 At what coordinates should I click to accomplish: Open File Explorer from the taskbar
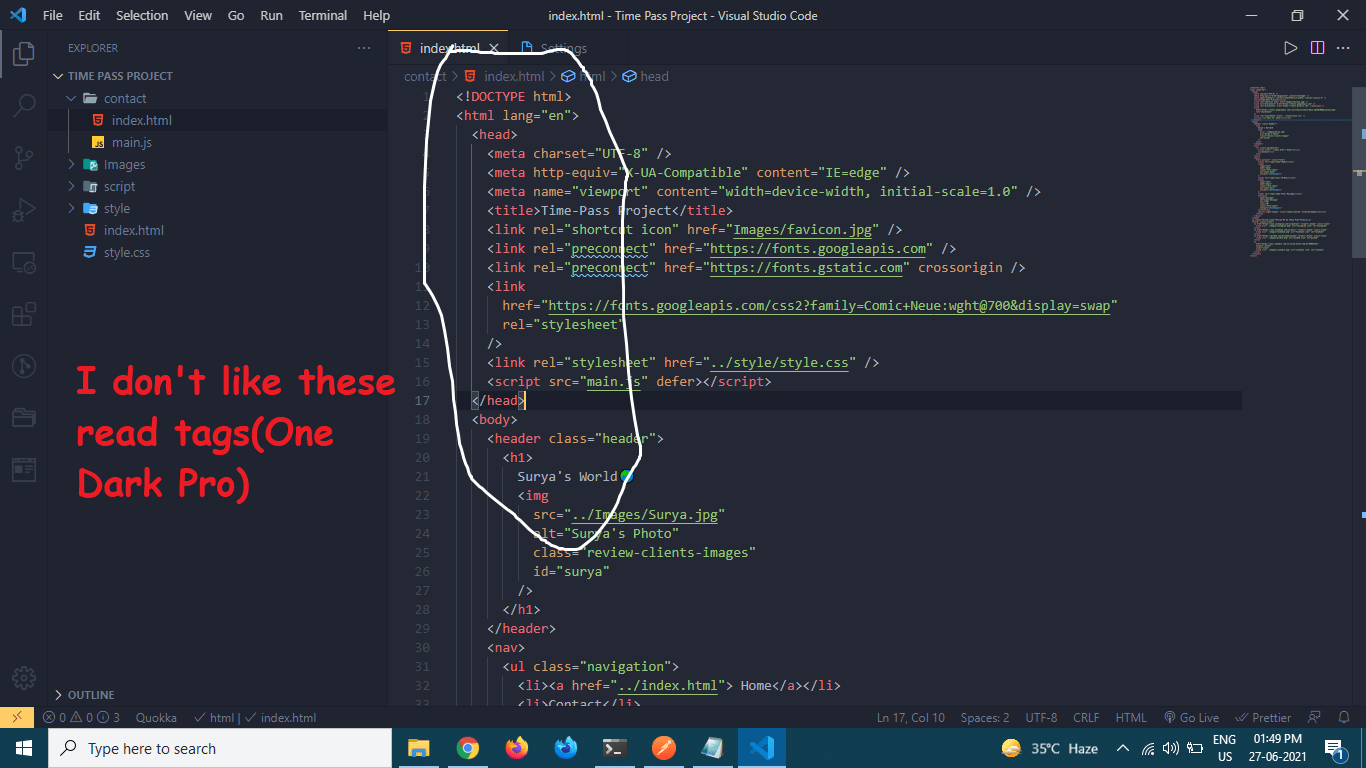[418, 748]
